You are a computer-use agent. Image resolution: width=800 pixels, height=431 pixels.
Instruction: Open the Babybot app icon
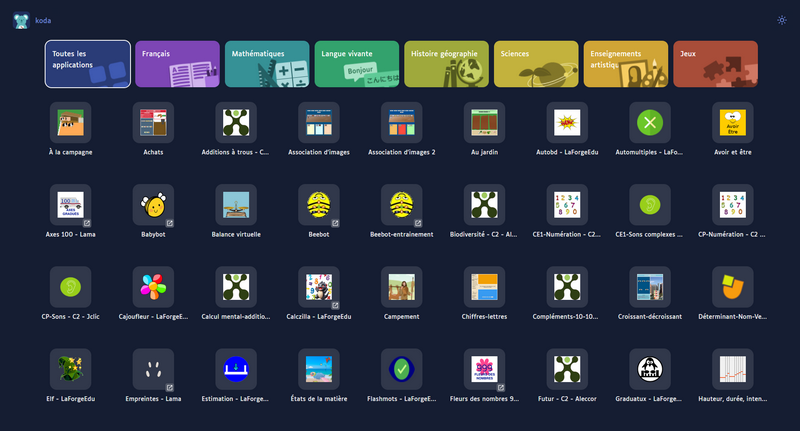pyautogui.click(x=153, y=205)
